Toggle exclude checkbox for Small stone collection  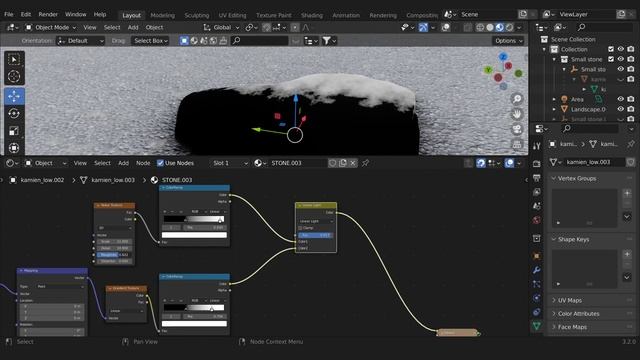pyautogui.click(x=611, y=59)
